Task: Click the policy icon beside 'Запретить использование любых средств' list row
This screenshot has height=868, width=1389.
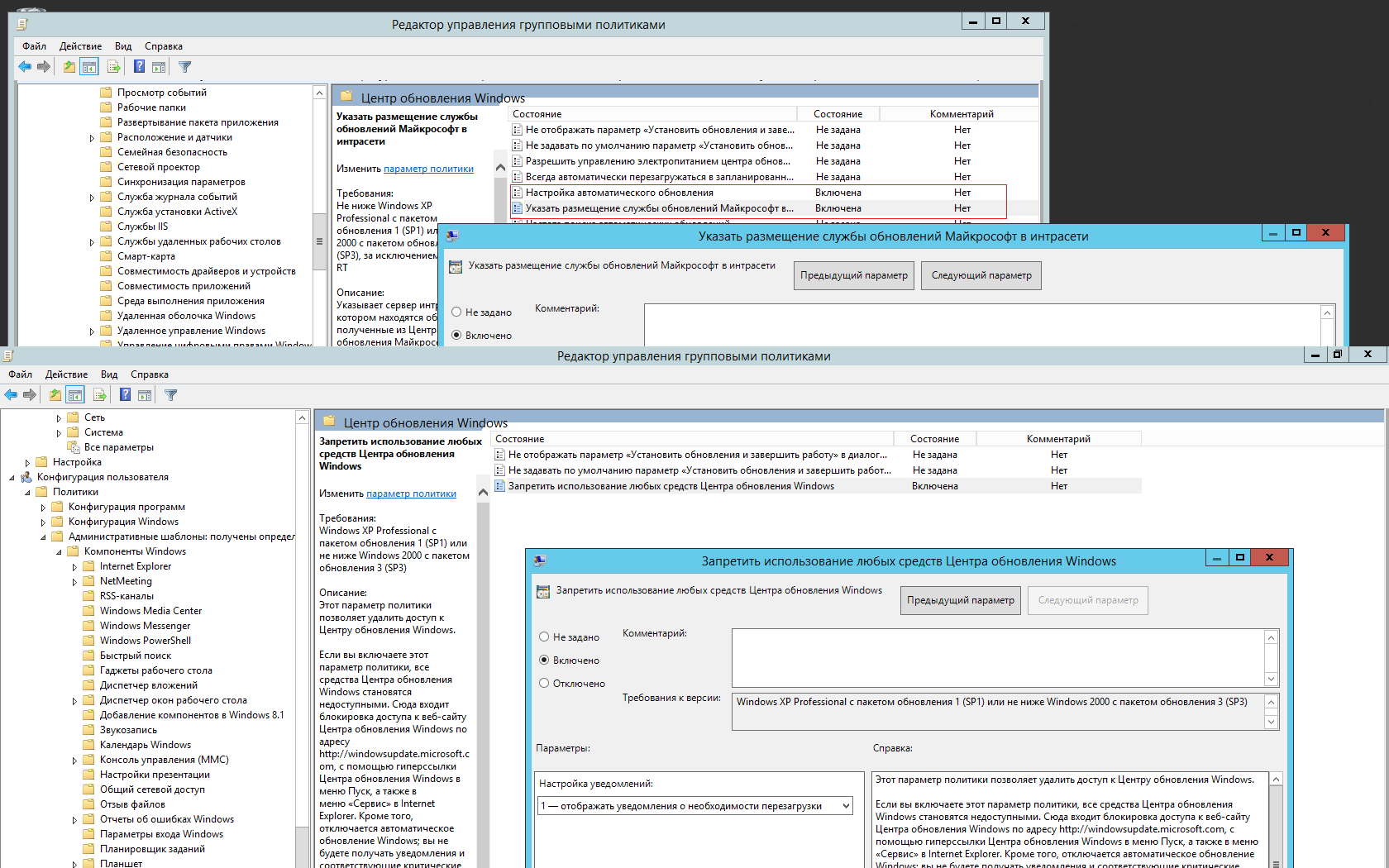Action: [x=499, y=486]
